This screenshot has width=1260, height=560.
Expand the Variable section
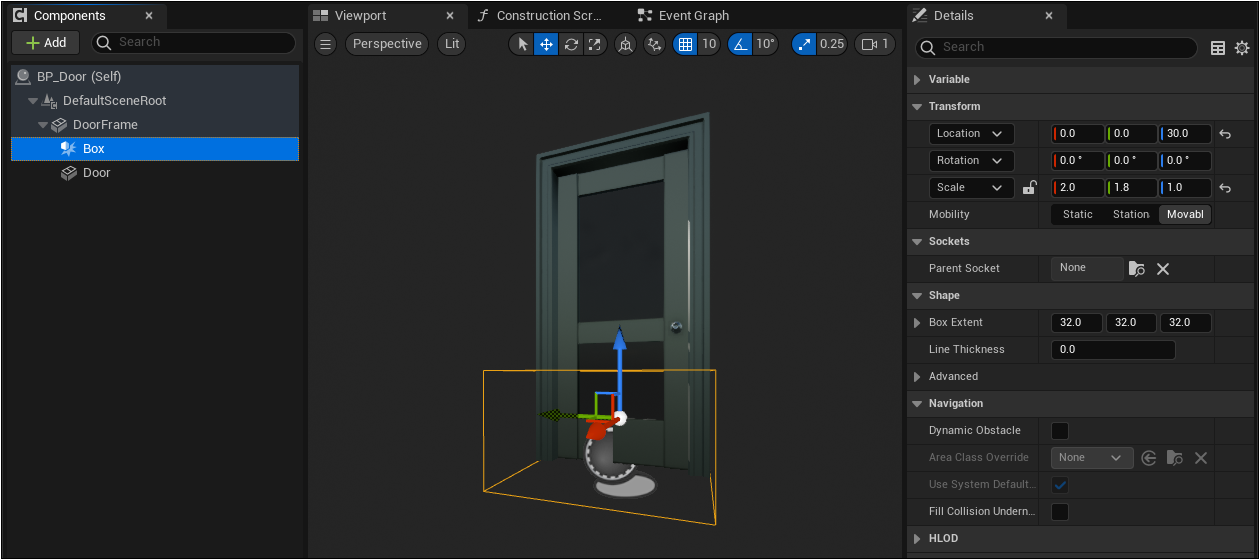(918, 79)
